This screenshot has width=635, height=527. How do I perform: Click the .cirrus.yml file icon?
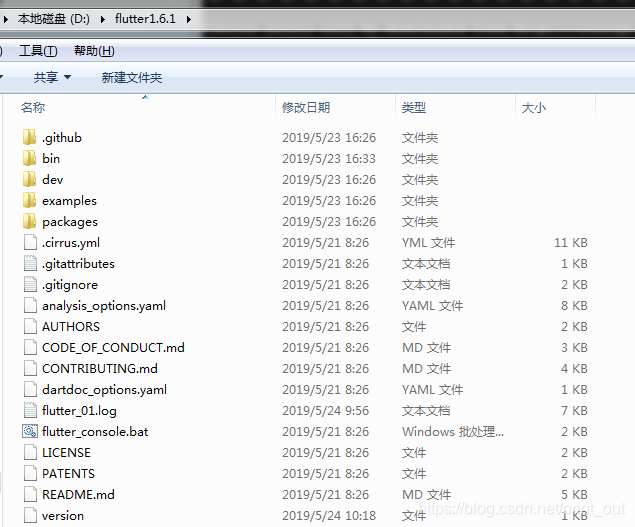(30, 243)
